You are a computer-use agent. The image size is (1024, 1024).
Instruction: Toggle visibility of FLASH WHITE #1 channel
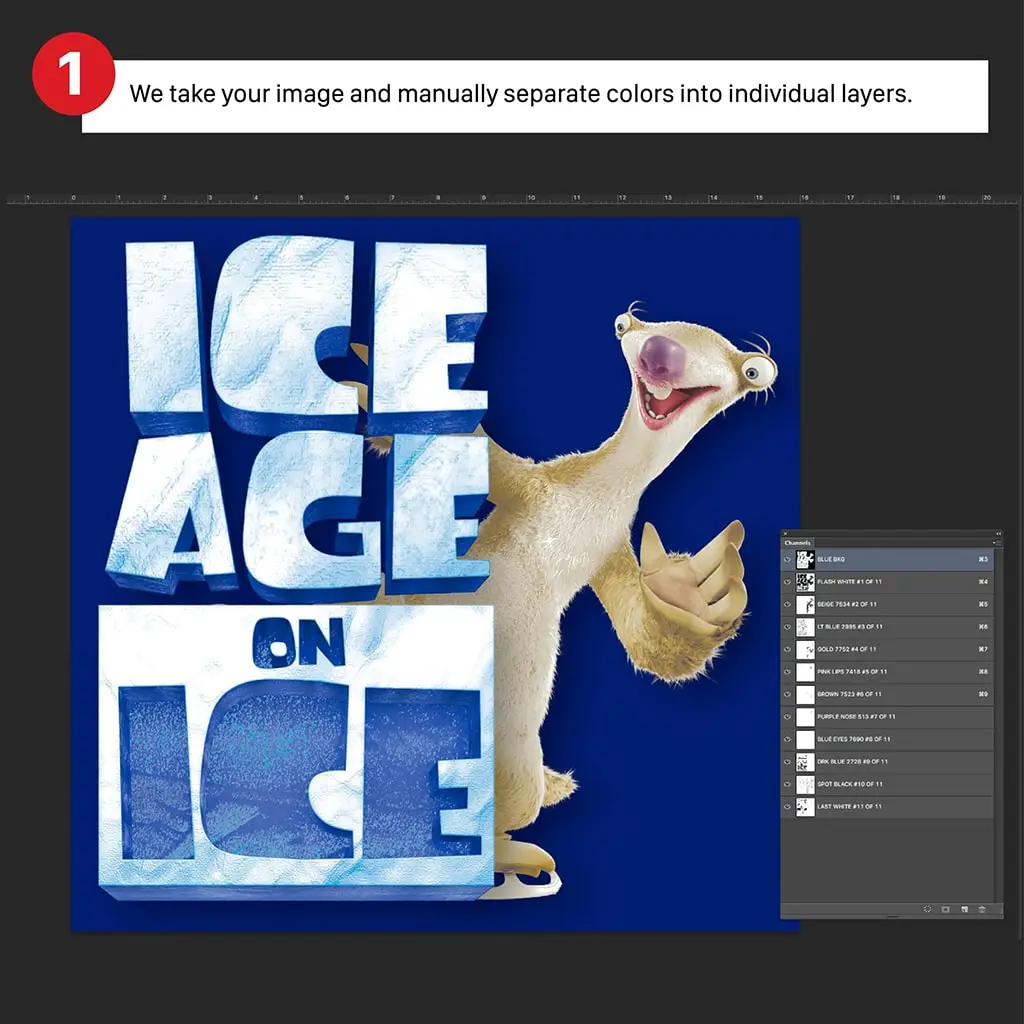point(788,582)
